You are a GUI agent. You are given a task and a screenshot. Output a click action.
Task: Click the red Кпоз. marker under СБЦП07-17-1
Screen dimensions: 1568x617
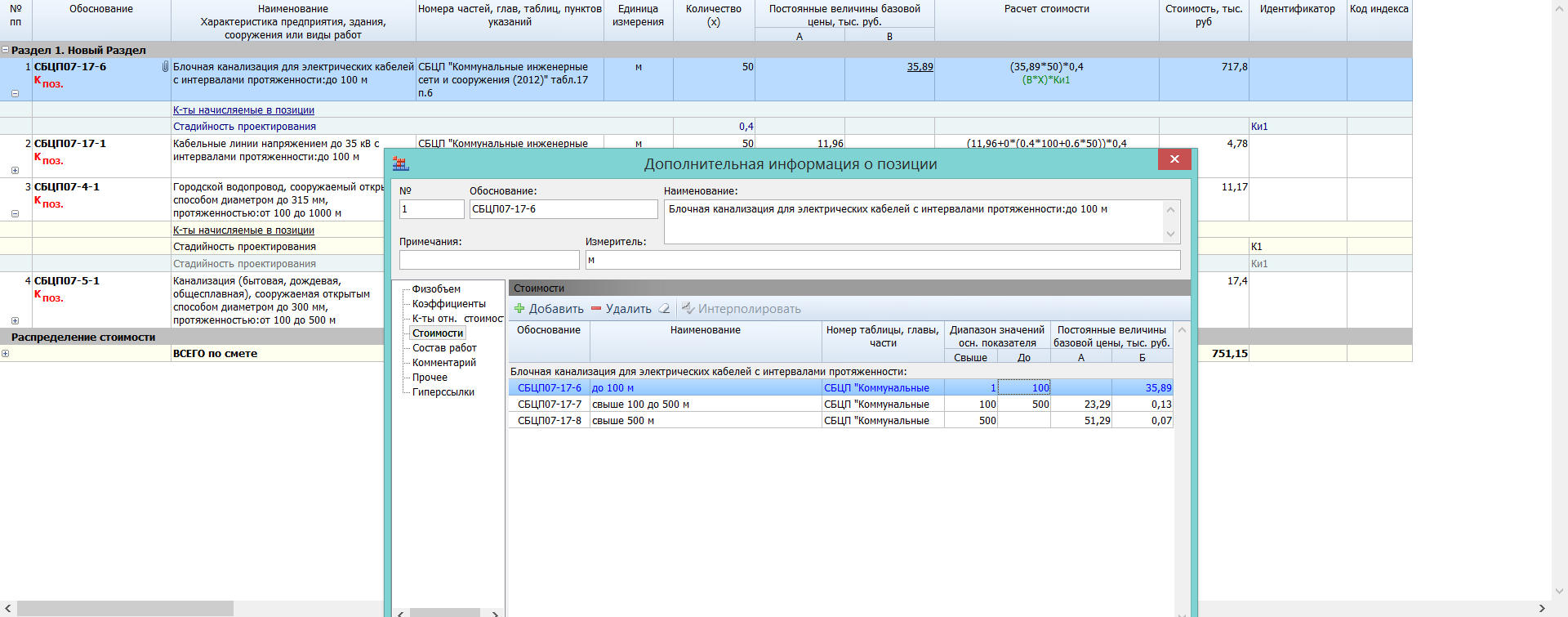(48, 159)
